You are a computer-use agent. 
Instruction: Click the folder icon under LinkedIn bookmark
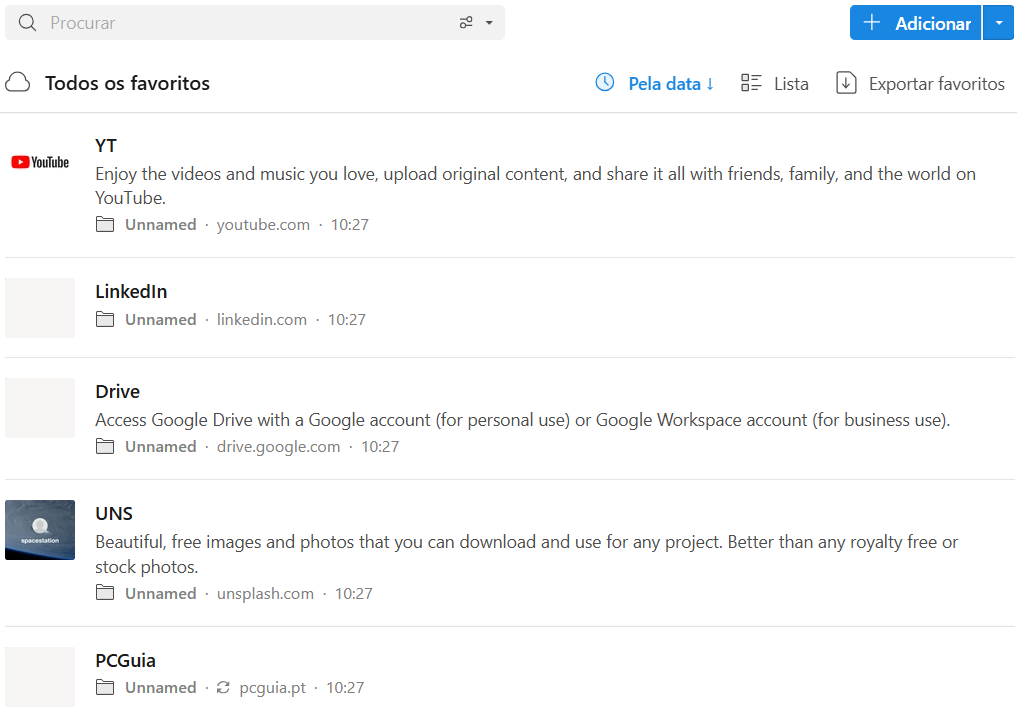(x=105, y=320)
